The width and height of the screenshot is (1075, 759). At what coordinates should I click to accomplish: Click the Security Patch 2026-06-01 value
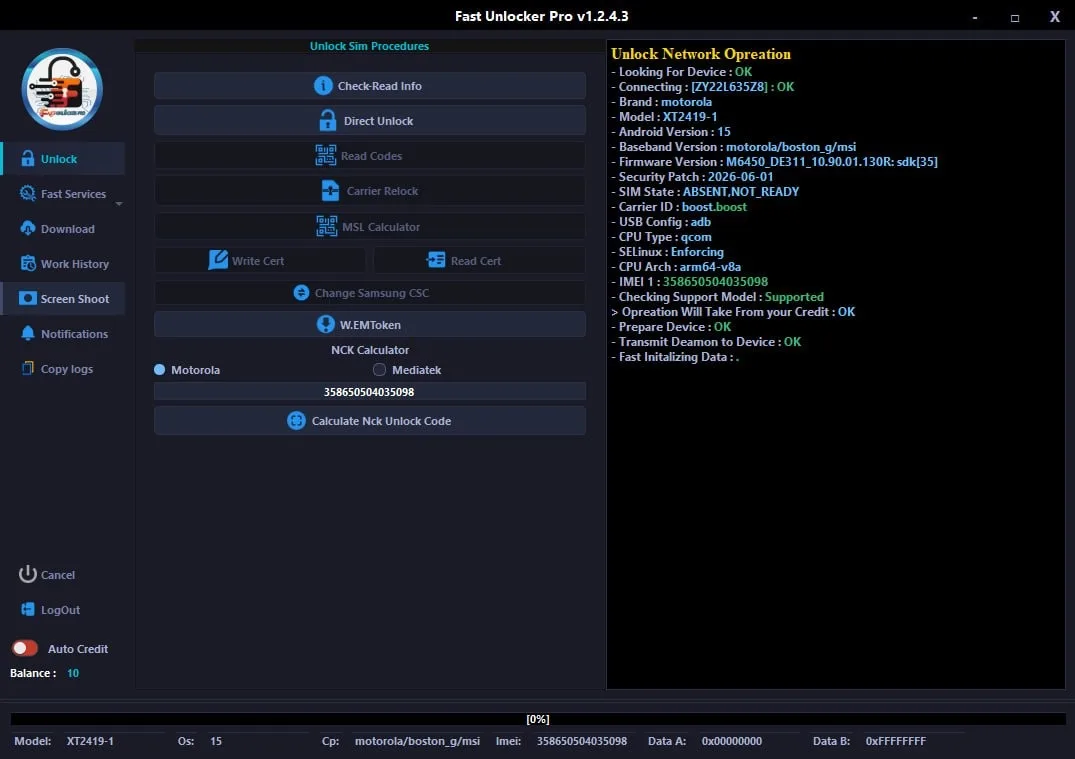click(x=740, y=177)
